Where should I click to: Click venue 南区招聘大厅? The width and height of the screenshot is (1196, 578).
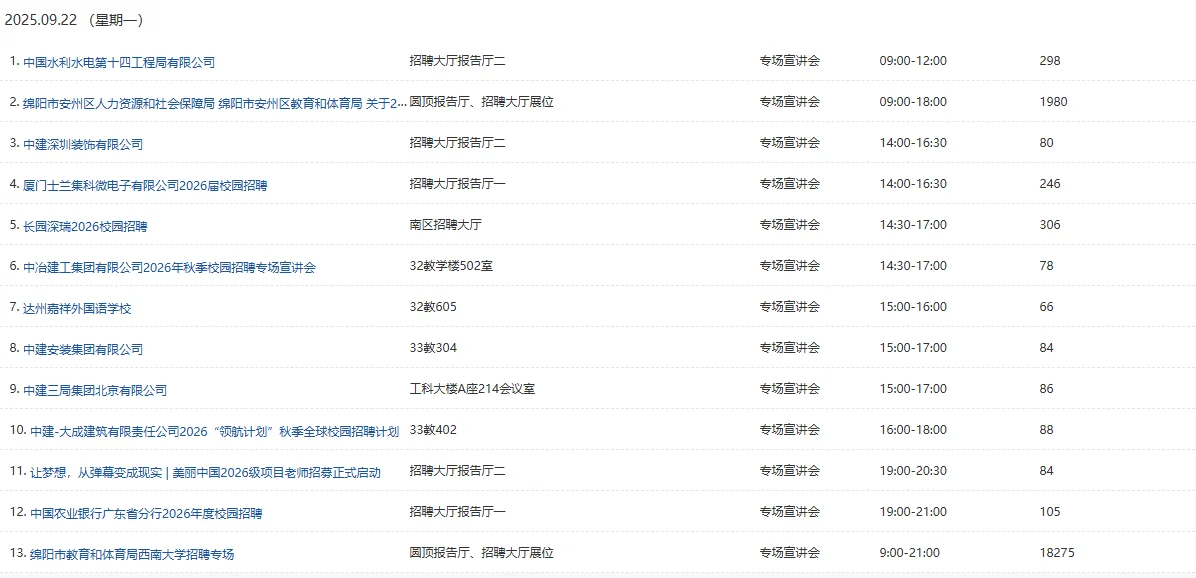[x=446, y=224]
